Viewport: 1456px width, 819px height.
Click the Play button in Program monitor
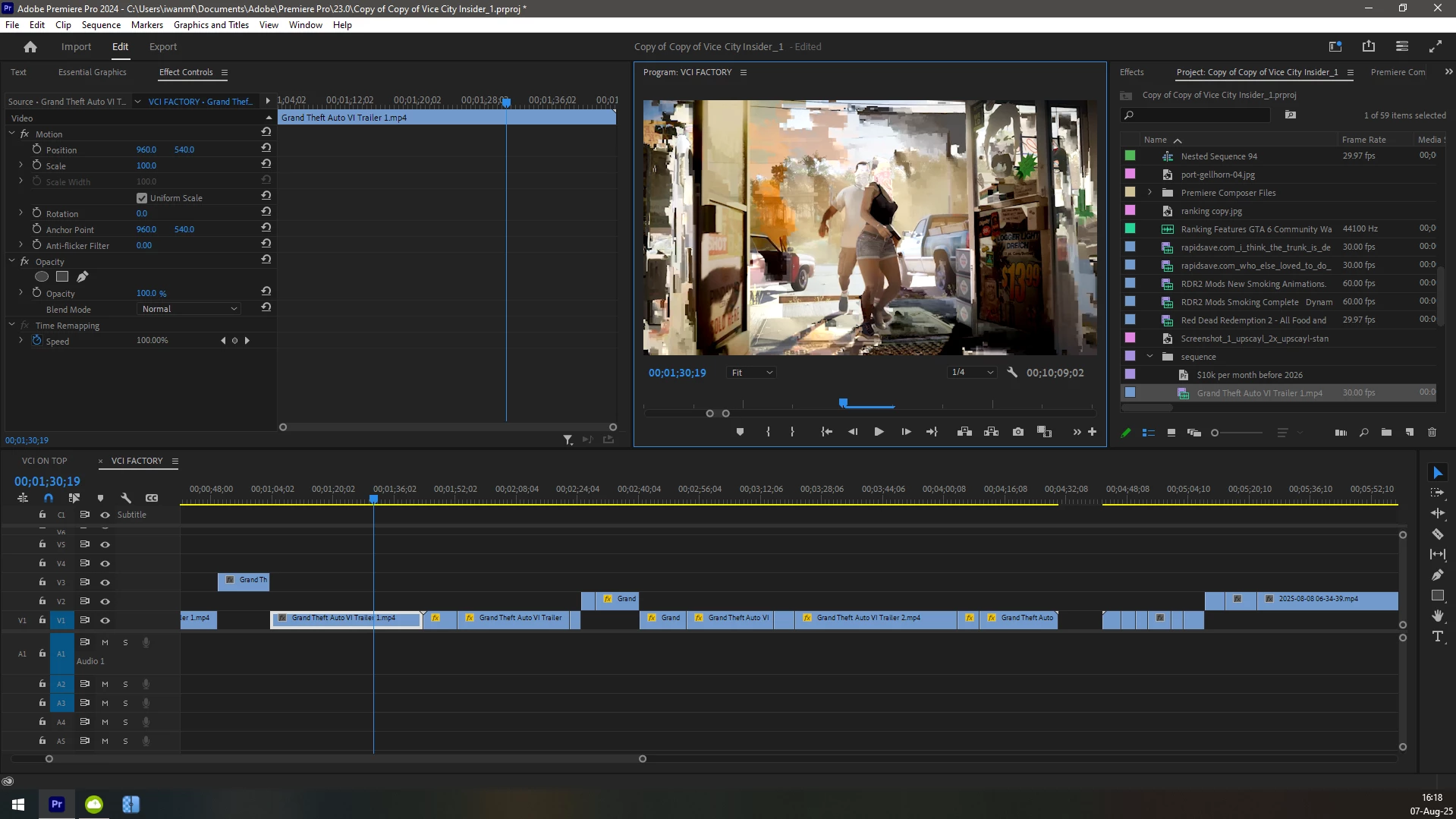(x=879, y=432)
